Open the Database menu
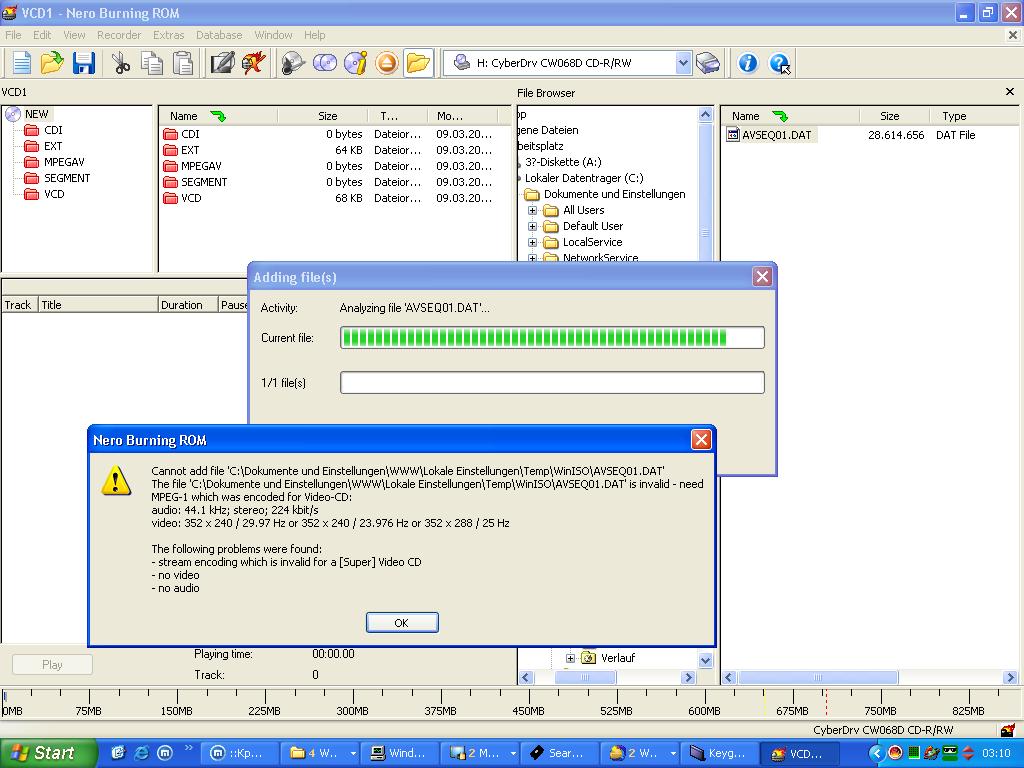1024x768 pixels. [x=219, y=35]
